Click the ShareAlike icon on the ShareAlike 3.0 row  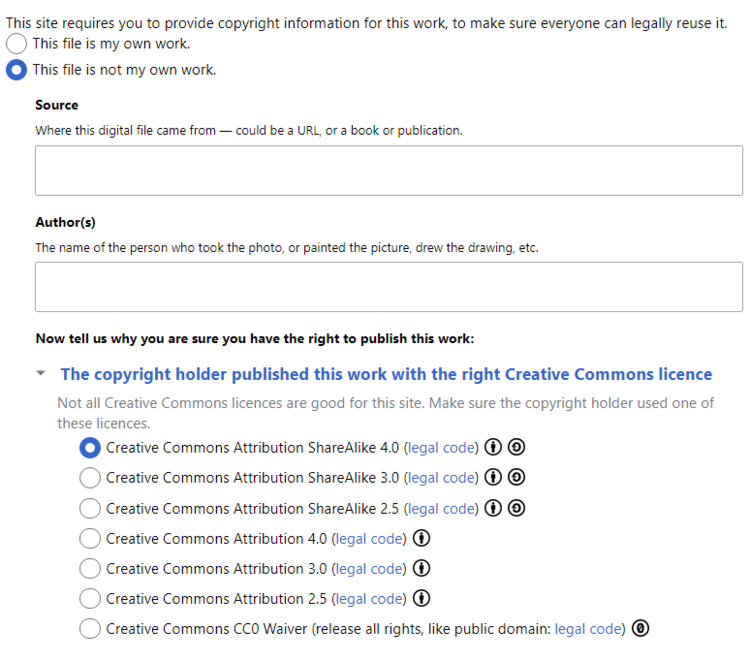pyautogui.click(x=516, y=477)
